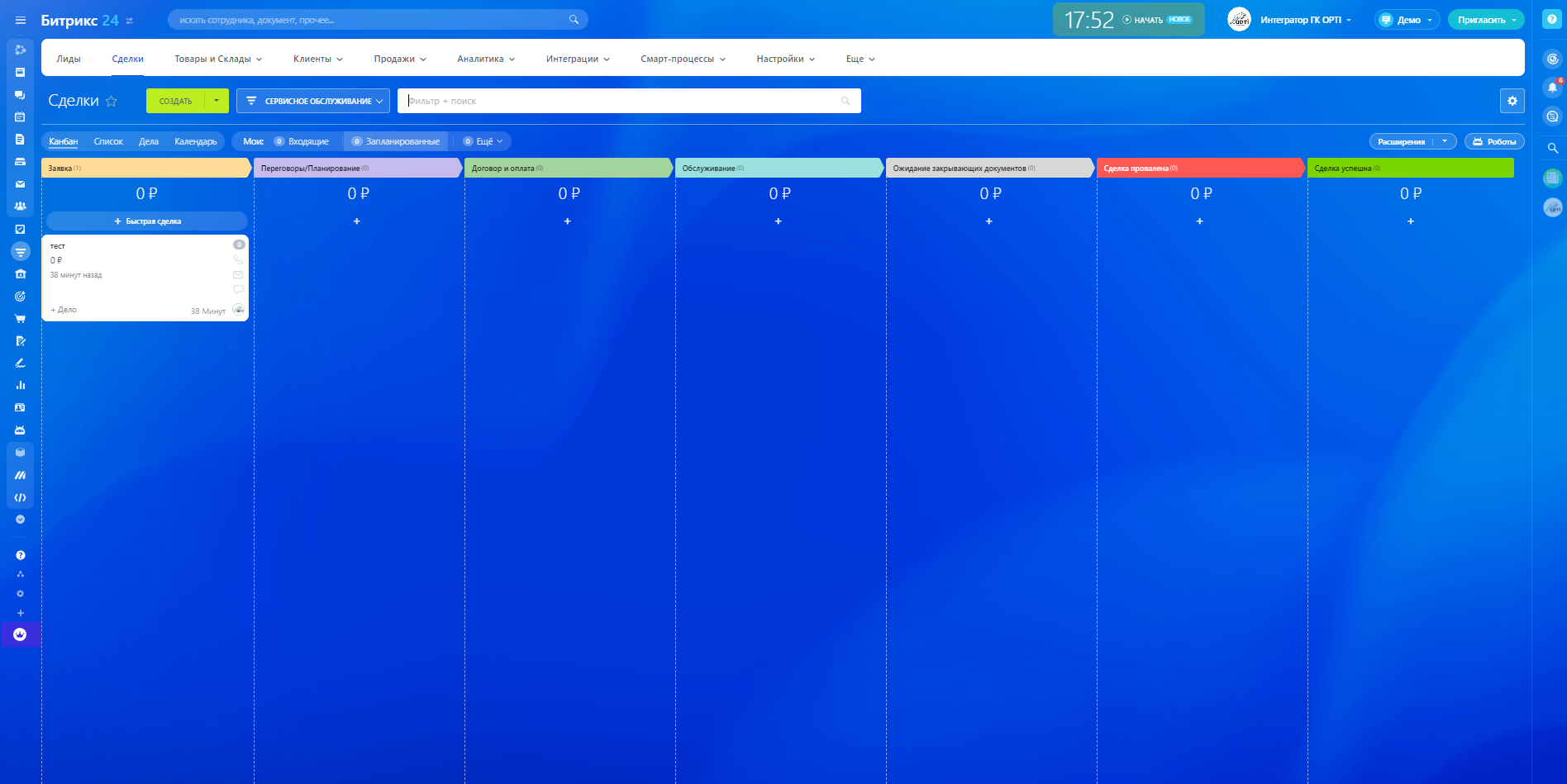
Task: Open the Сделки tab
Action: point(128,59)
